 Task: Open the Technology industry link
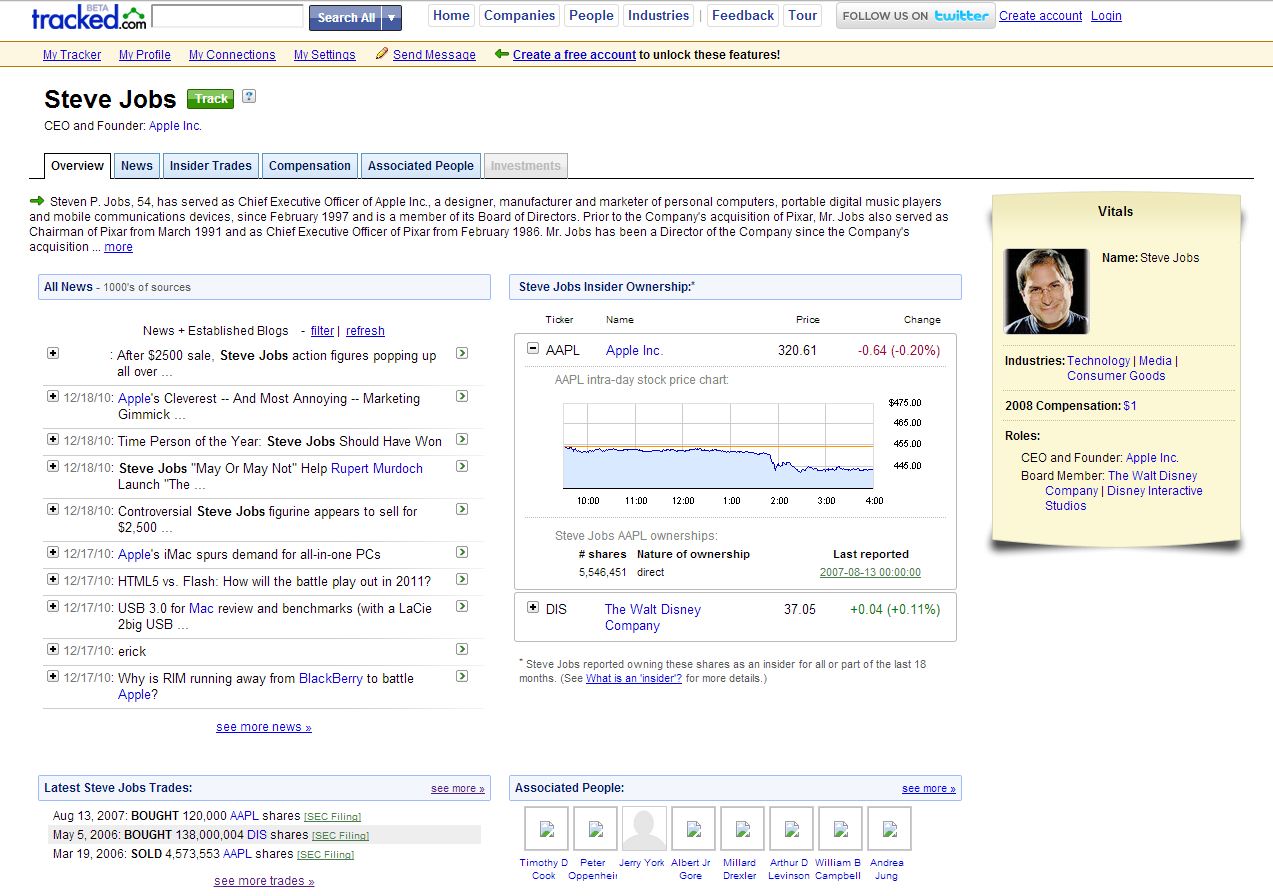(x=1098, y=361)
